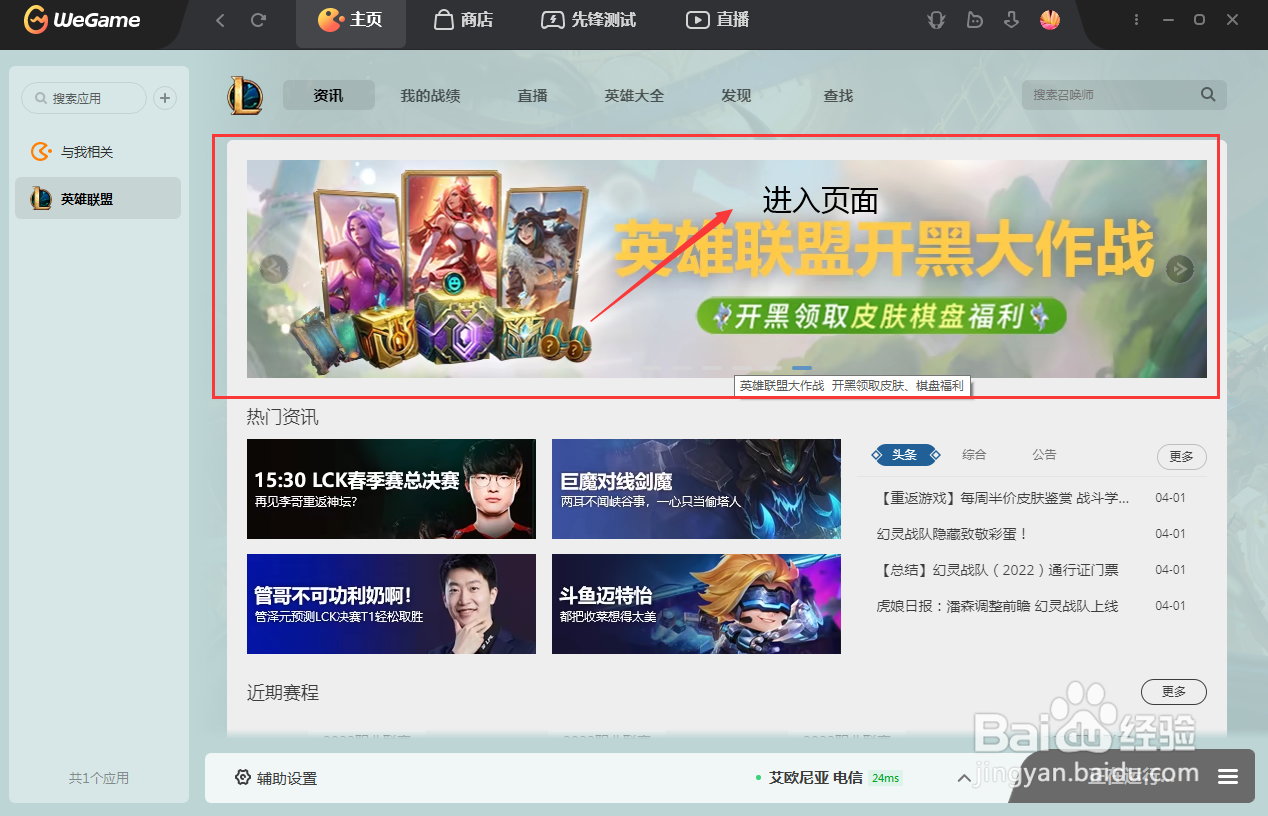Open the LCK春季赛总决赛 news card
This screenshot has width=1268, height=816.
[391, 489]
